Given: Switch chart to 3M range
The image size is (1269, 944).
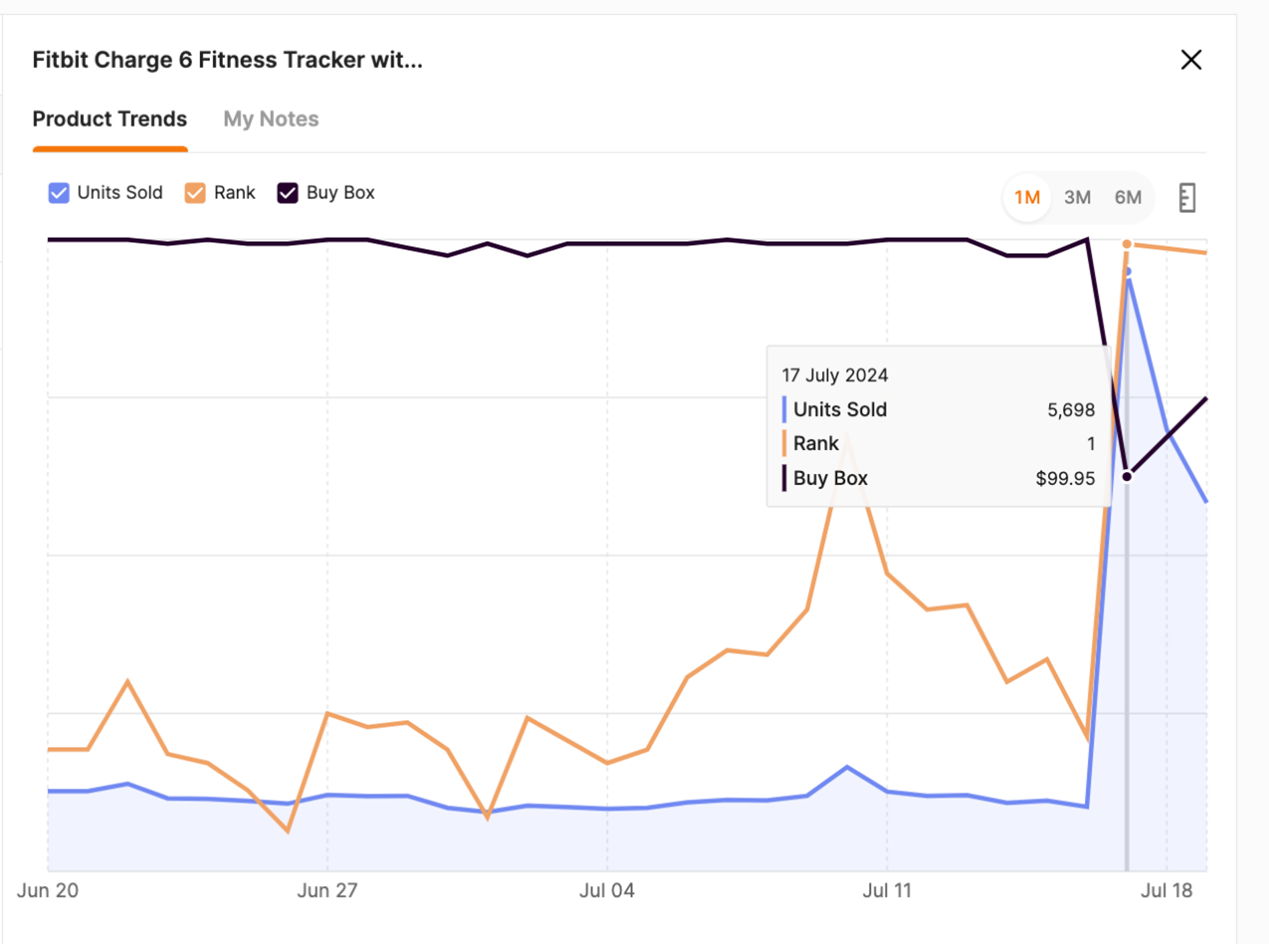Looking at the screenshot, I should [x=1077, y=197].
